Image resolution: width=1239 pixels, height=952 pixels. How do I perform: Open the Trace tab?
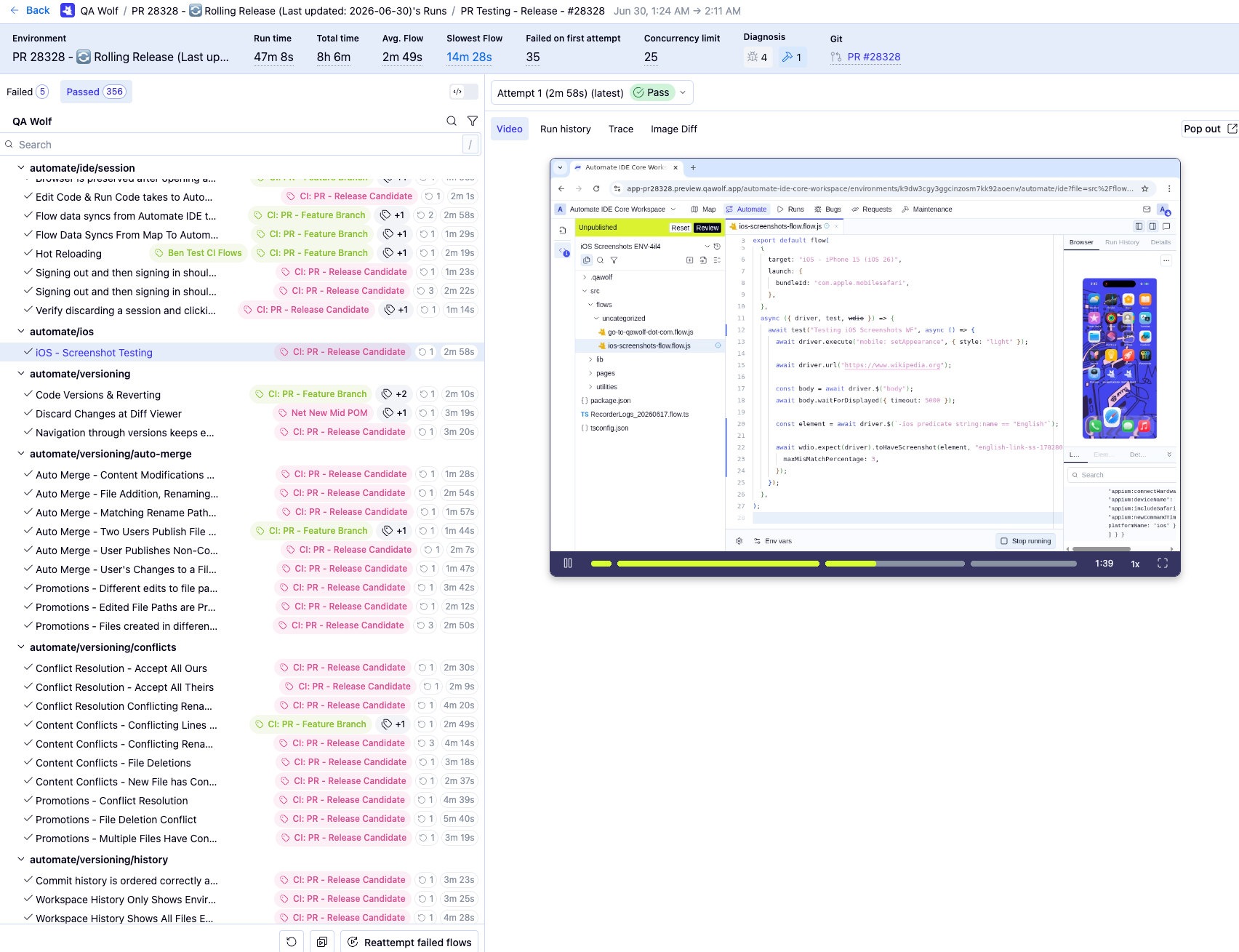point(620,129)
